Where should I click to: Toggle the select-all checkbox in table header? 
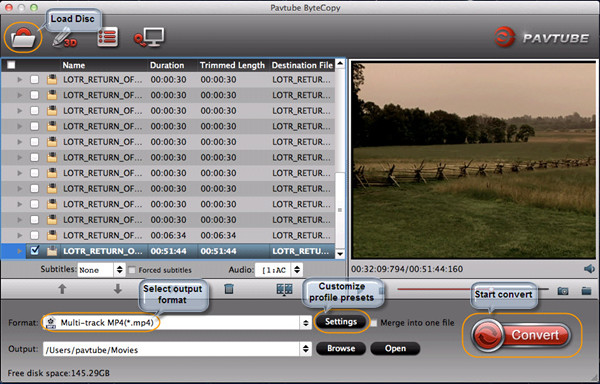pos(11,65)
